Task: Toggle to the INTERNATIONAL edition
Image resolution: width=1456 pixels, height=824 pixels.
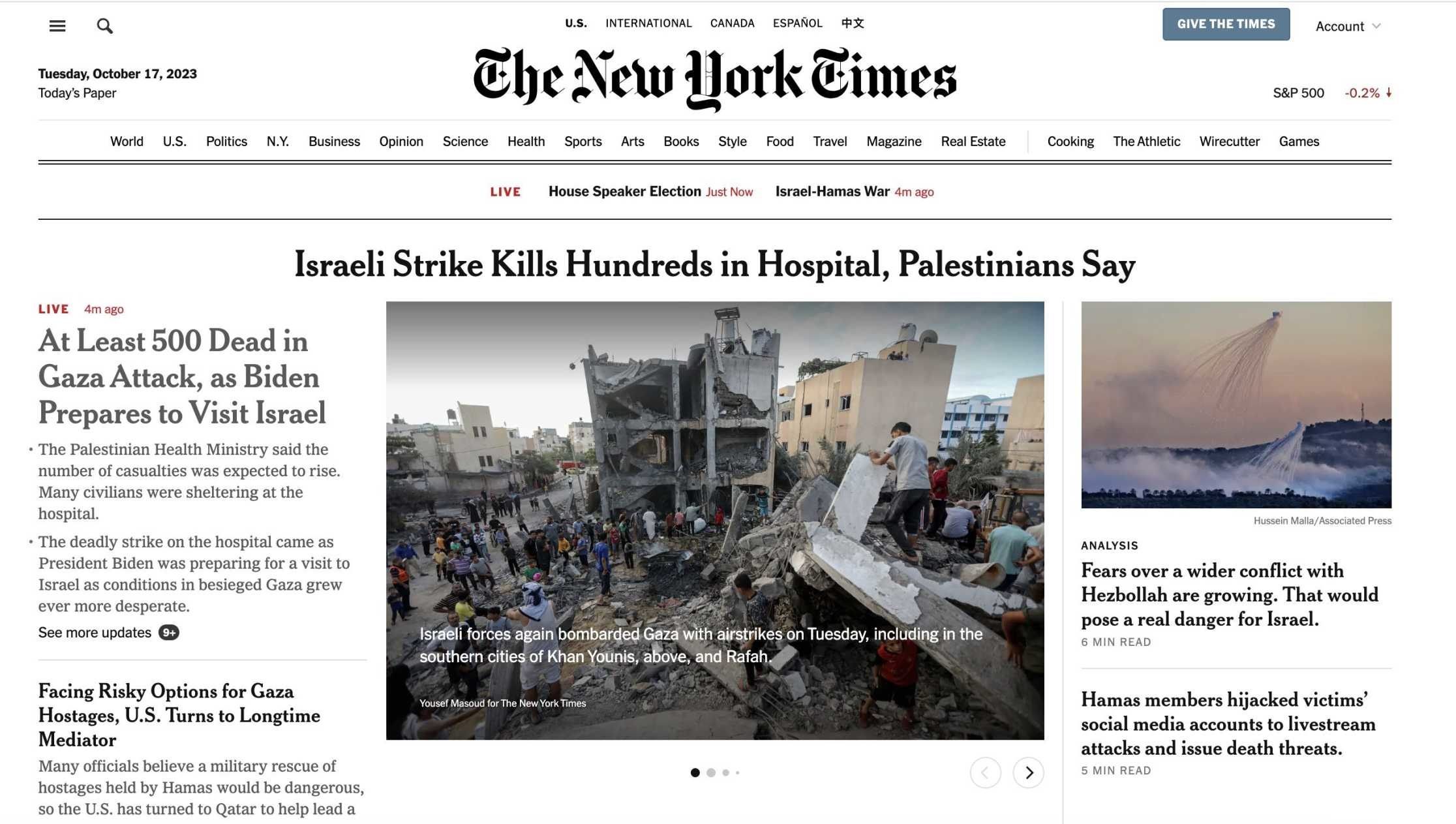Action: pyautogui.click(x=648, y=22)
